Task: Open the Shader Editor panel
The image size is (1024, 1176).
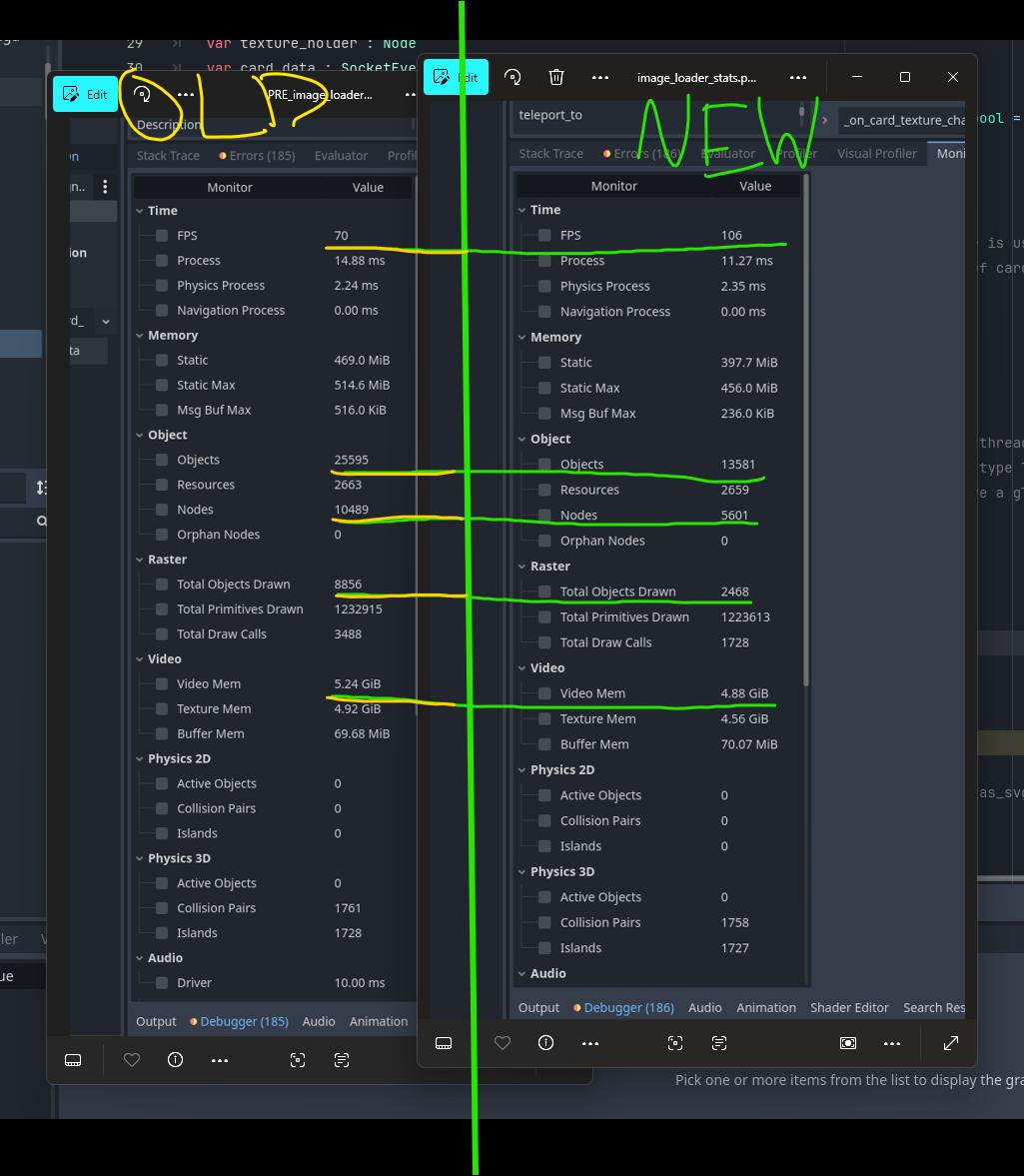Action: (849, 1007)
